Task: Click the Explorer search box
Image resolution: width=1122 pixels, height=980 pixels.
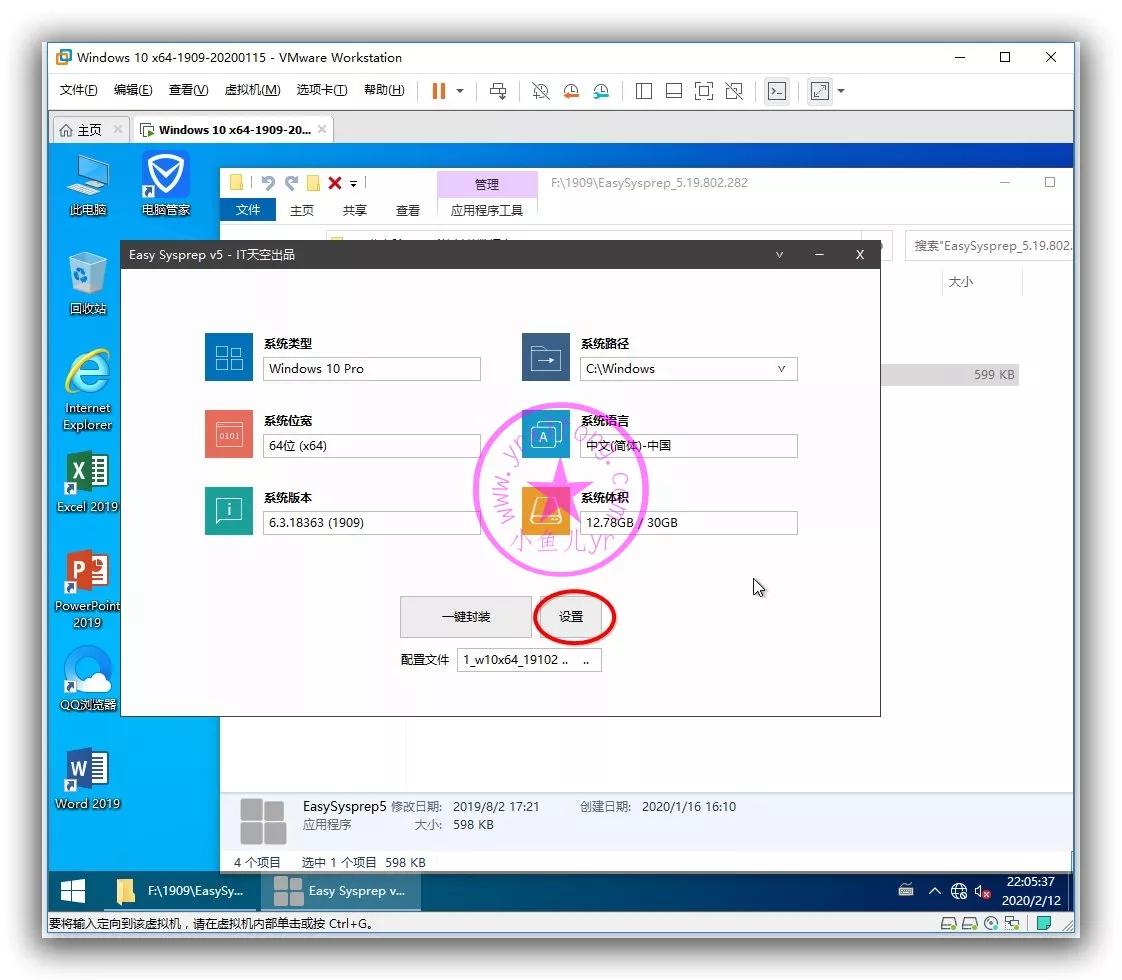Action: pos(988,245)
